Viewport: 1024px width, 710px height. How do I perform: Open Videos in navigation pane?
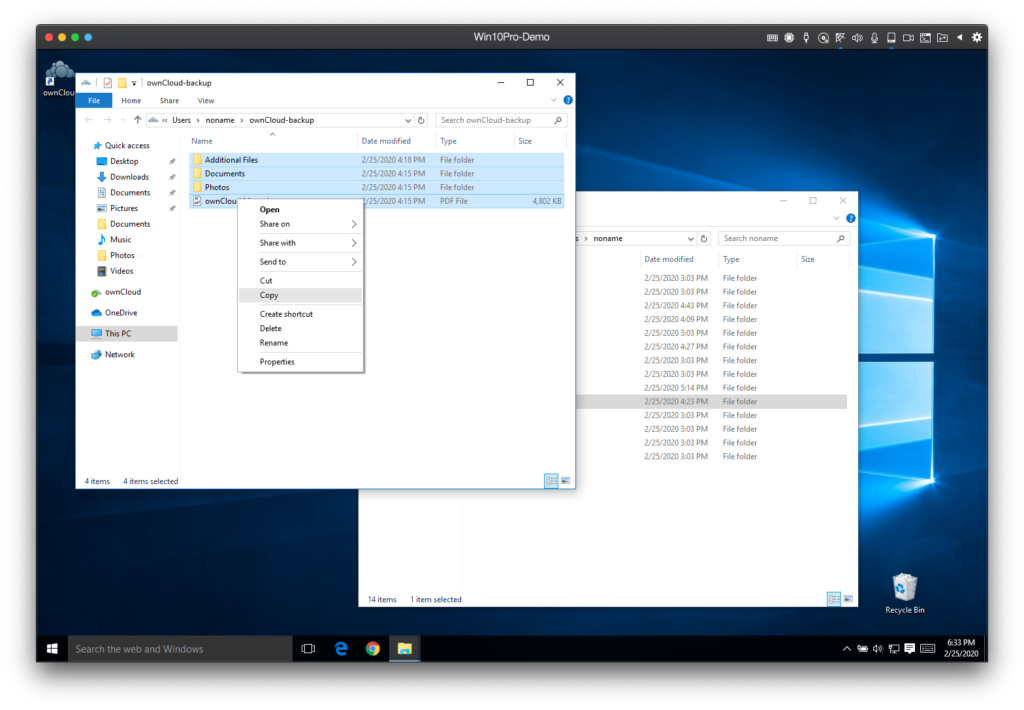pyautogui.click(x=121, y=271)
